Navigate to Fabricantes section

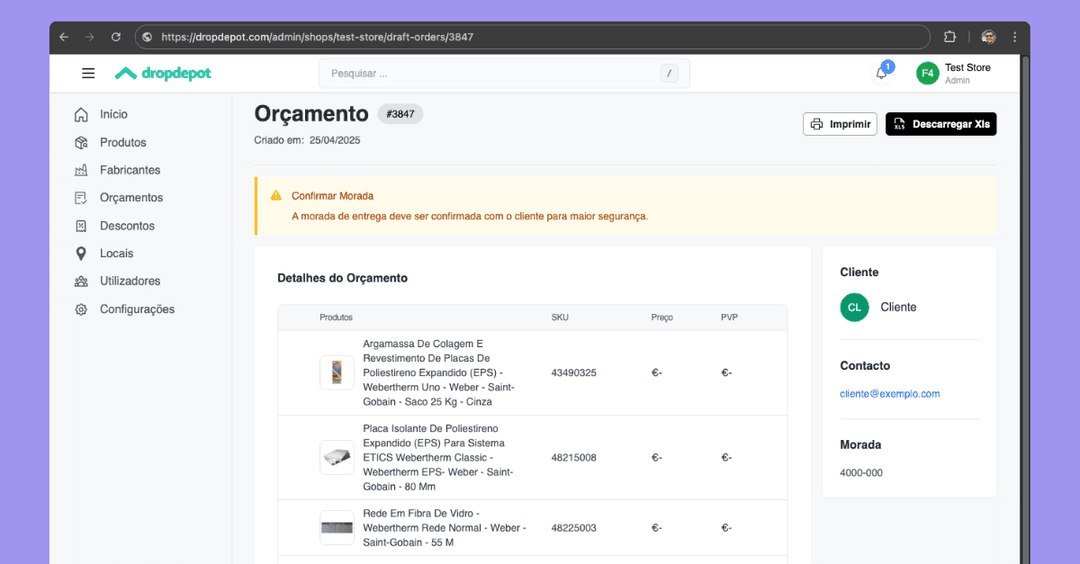[x=129, y=170]
